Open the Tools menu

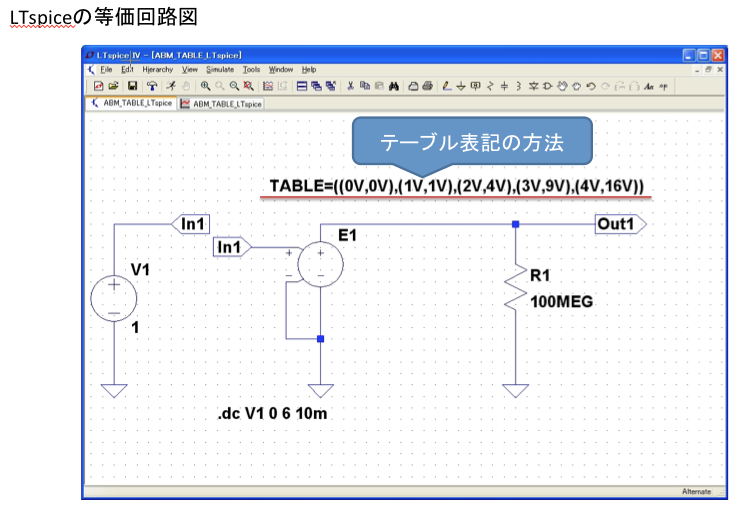[x=251, y=70]
